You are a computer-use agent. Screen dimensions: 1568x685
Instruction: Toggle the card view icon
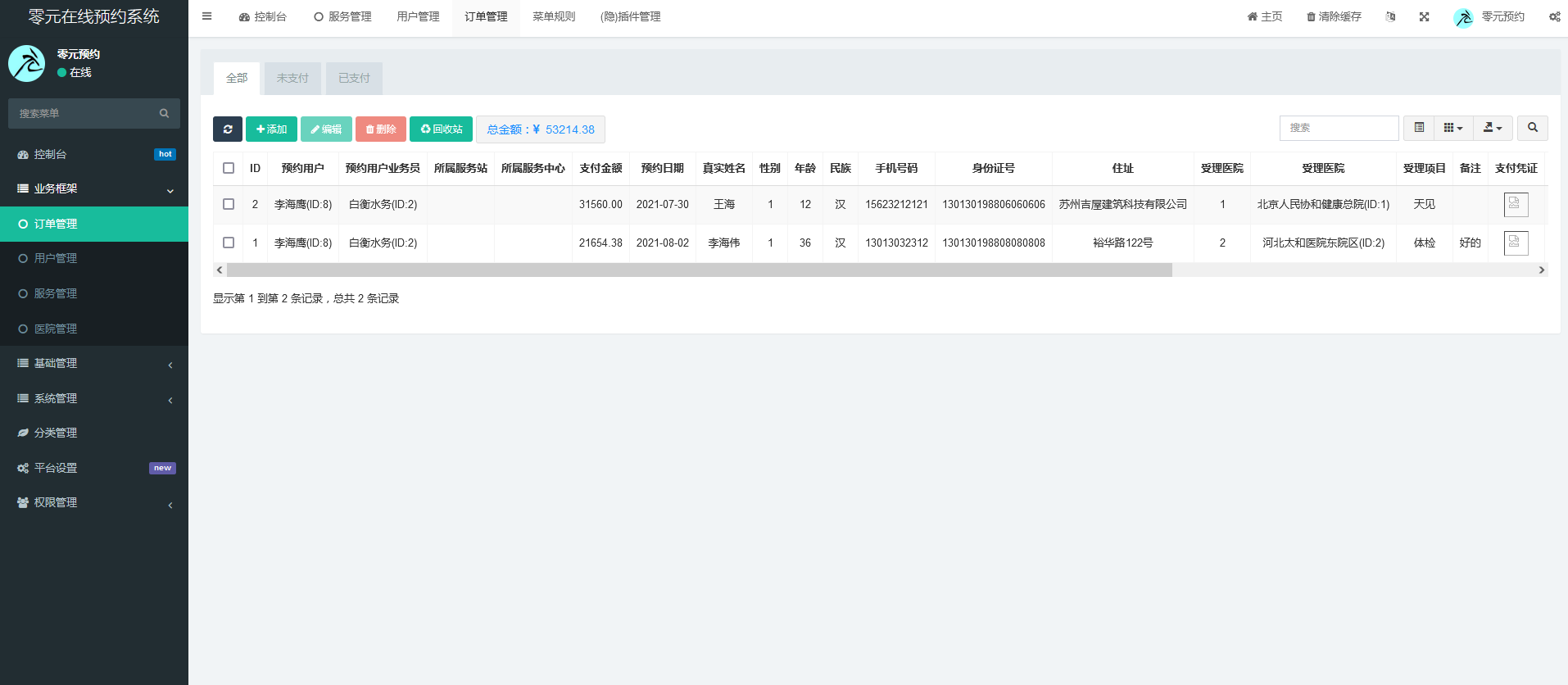(1419, 128)
